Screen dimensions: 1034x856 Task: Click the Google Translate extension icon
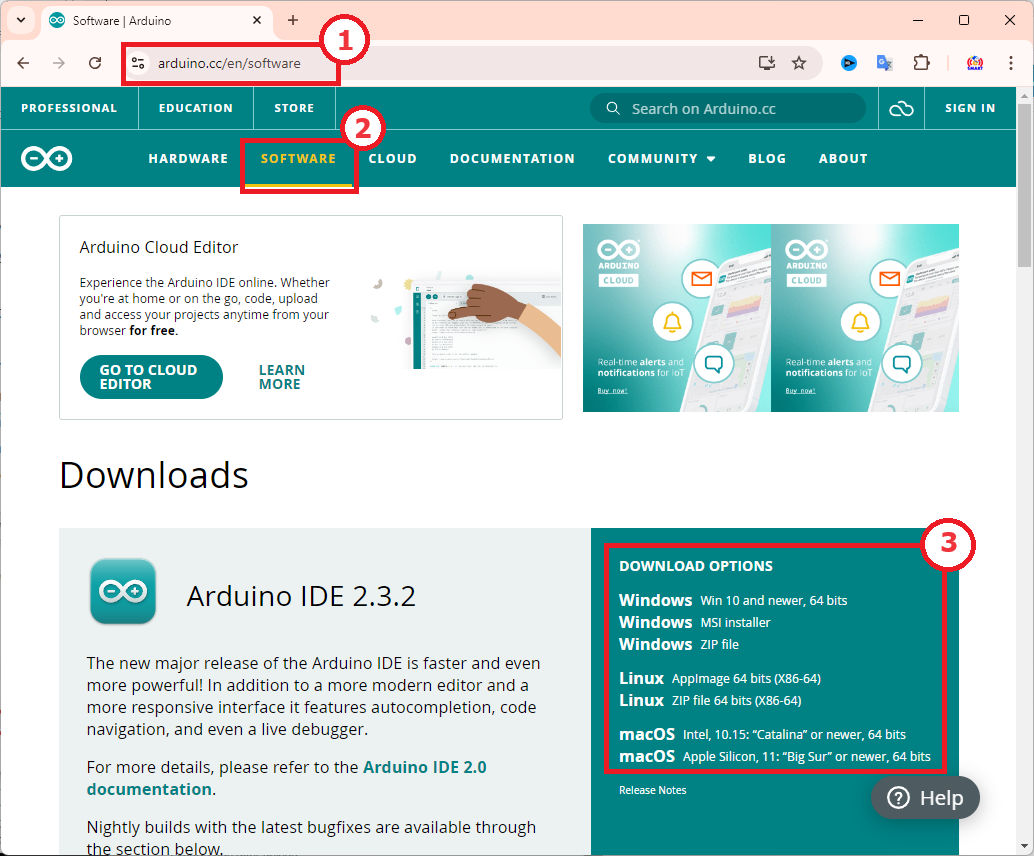(x=885, y=63)
